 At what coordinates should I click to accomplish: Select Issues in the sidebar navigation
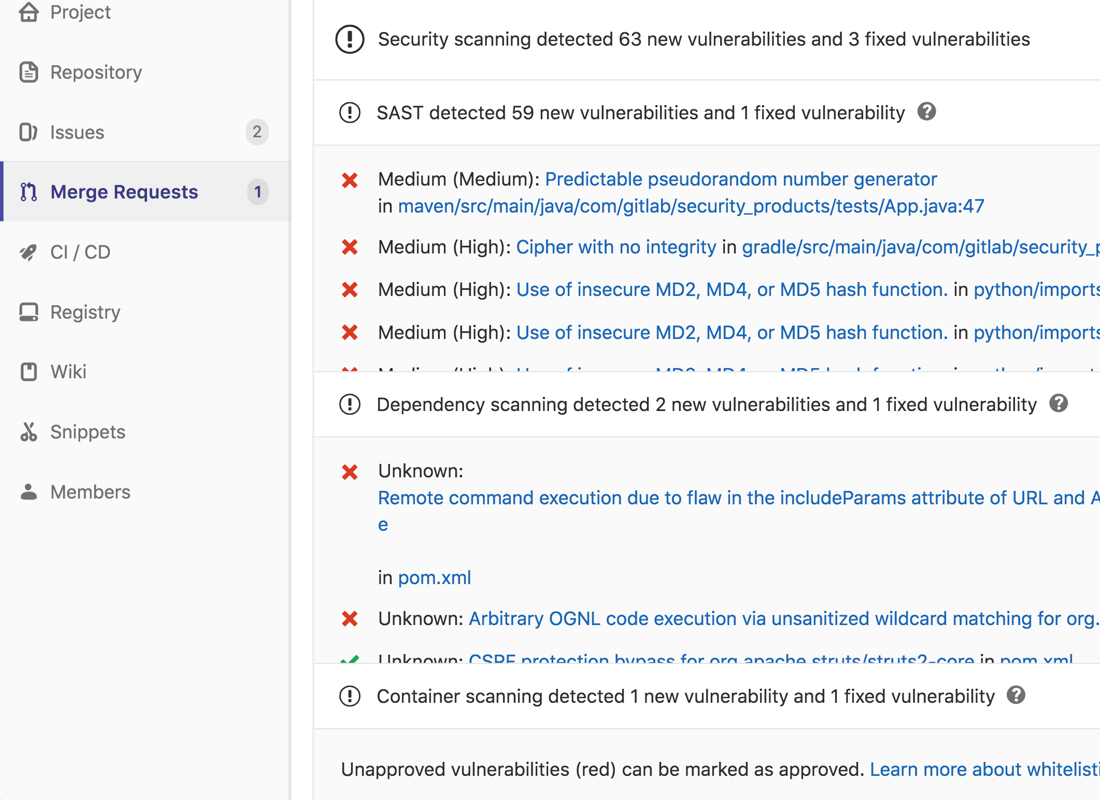(x=77, y=132)
